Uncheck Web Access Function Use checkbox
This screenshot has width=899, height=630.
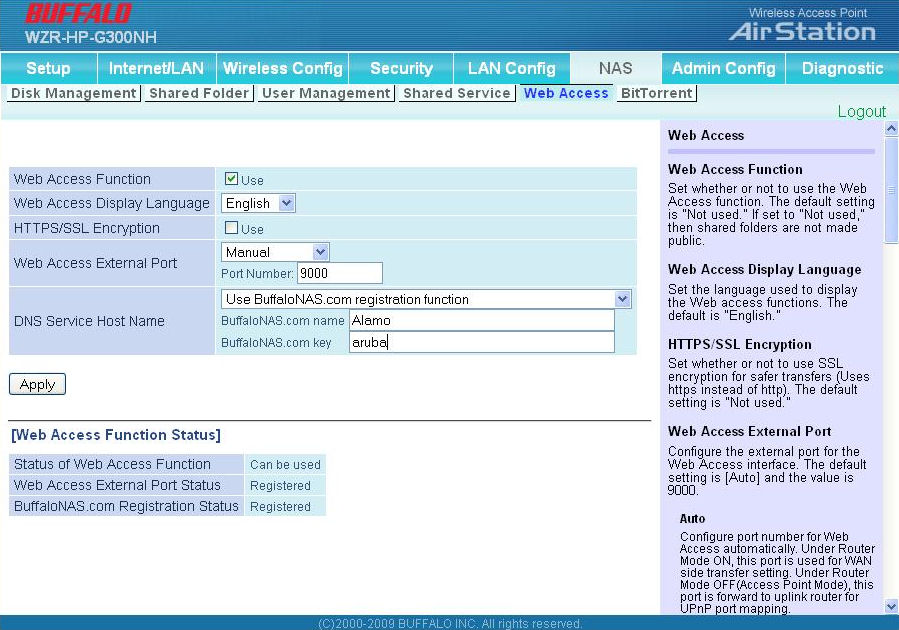[231, 178]
